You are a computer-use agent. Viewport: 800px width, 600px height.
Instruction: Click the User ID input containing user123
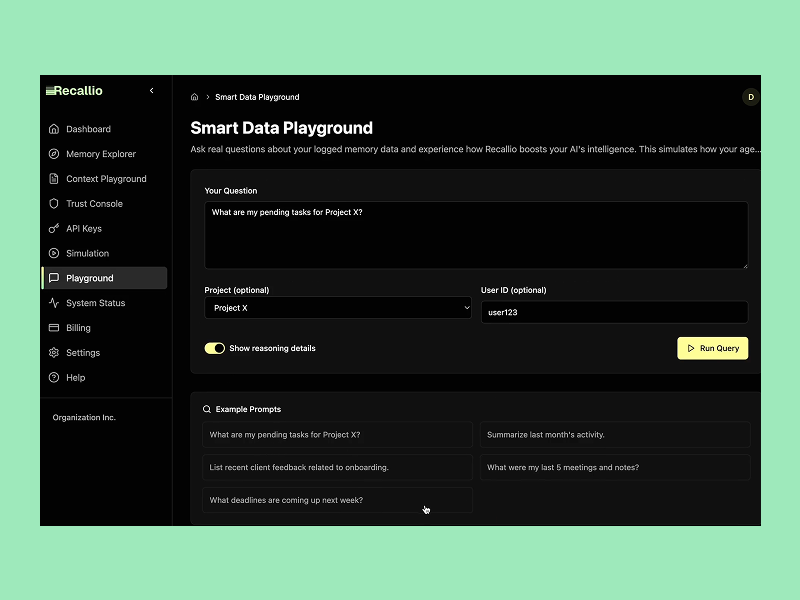click(614, 312)
